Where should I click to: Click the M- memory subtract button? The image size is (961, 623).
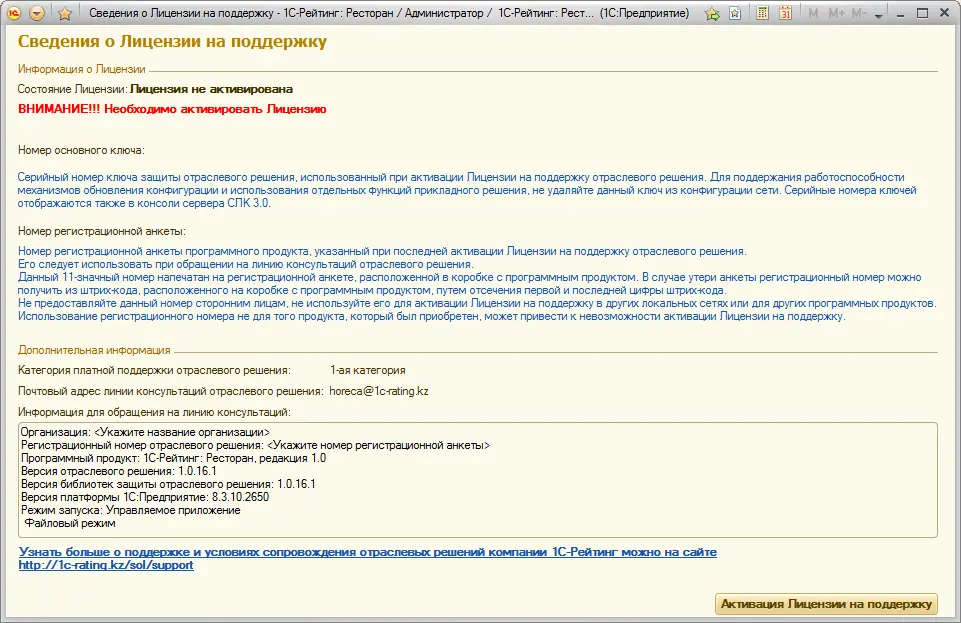coord(858,14)
